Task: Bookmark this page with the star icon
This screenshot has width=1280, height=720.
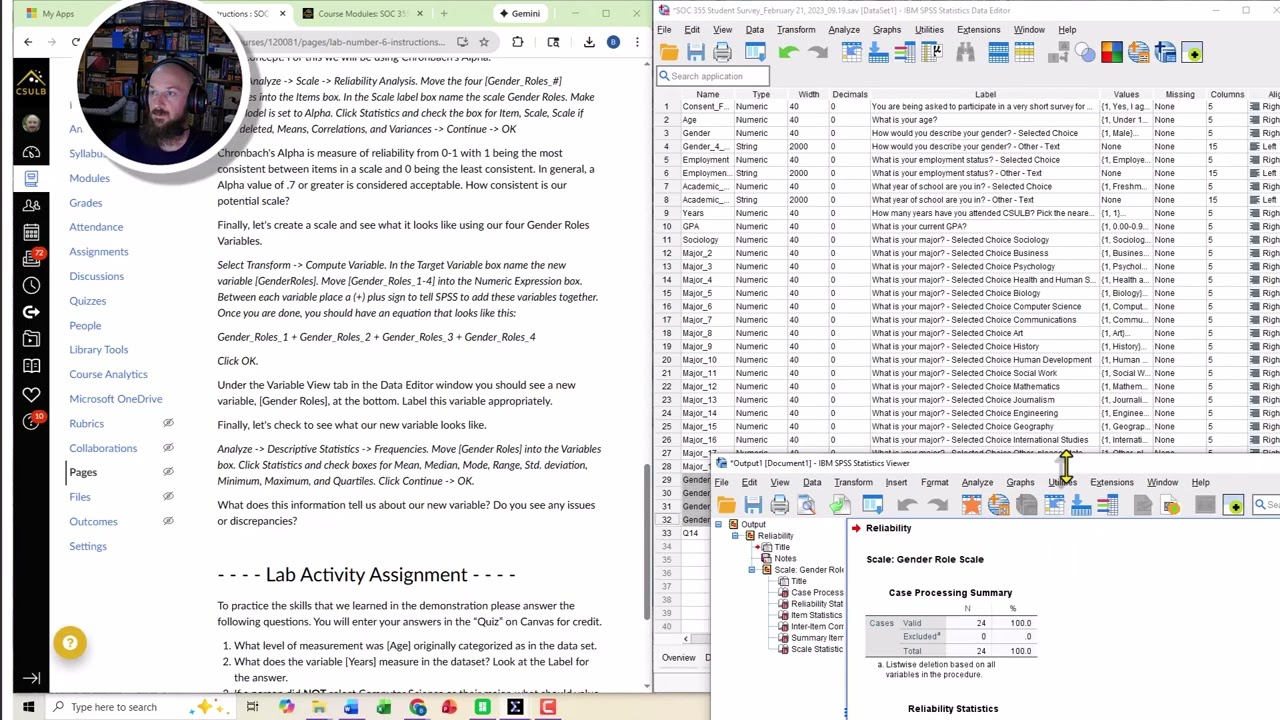Action: point(484,42)
